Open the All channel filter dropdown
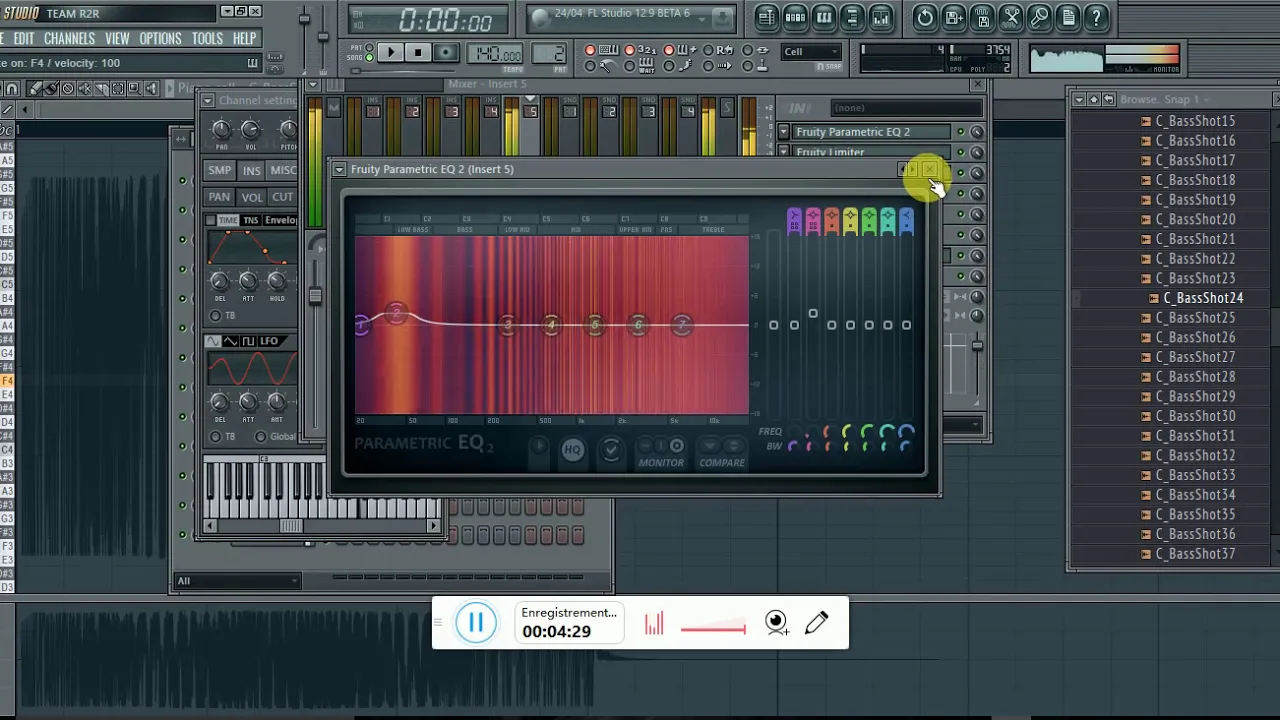The width and height of the screenshot is (1280, 720). pos(238,581)
